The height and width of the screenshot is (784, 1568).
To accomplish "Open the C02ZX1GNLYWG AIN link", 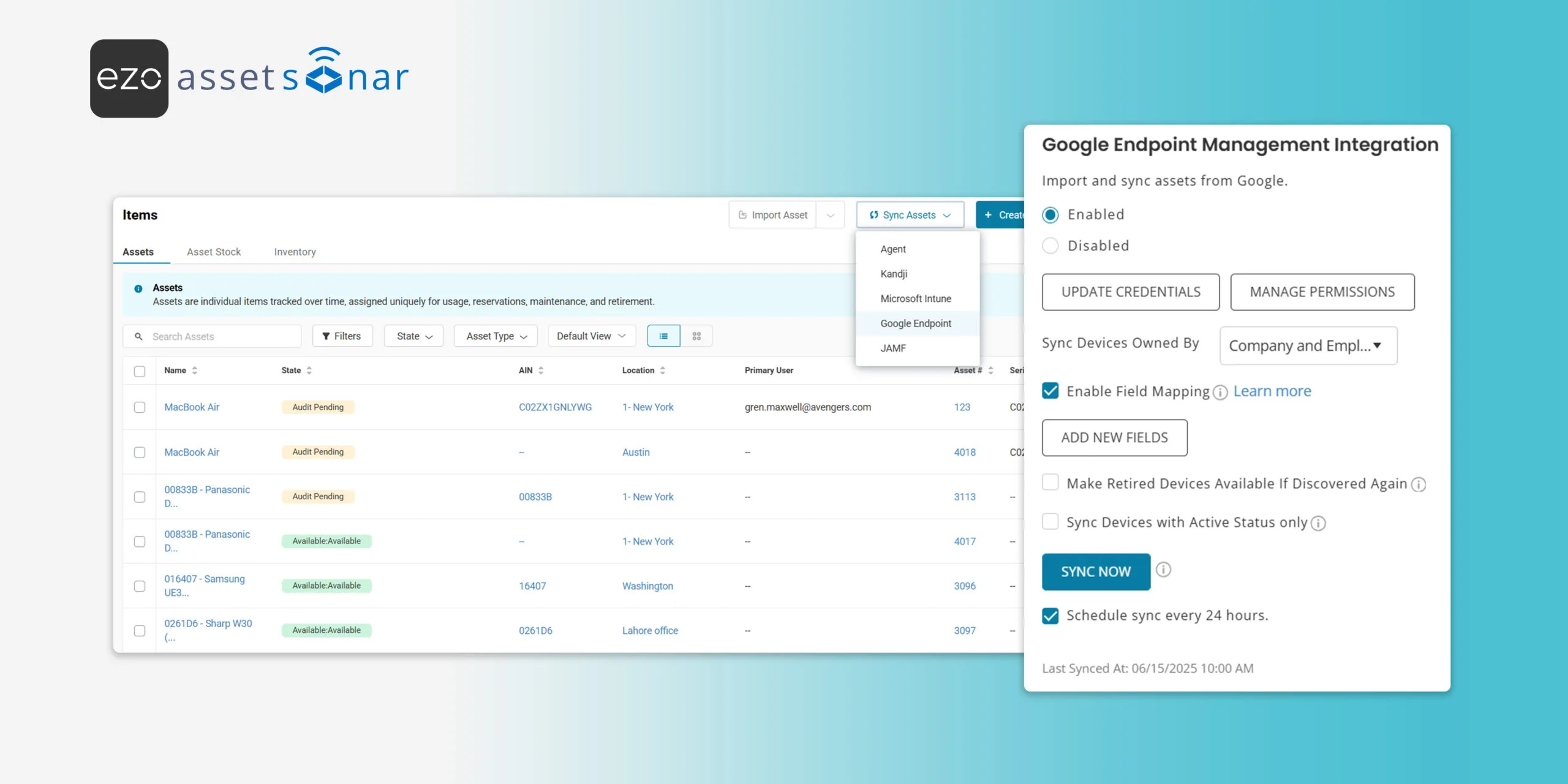I will coord(556,407).
